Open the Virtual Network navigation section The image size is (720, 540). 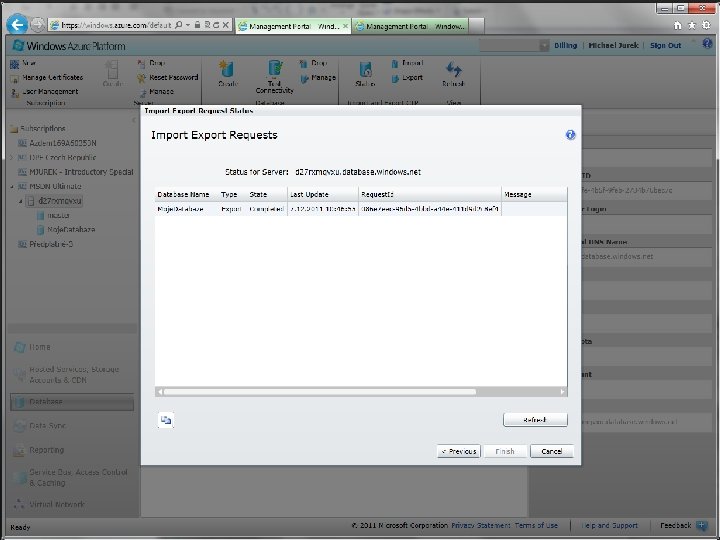coord(49,504)
